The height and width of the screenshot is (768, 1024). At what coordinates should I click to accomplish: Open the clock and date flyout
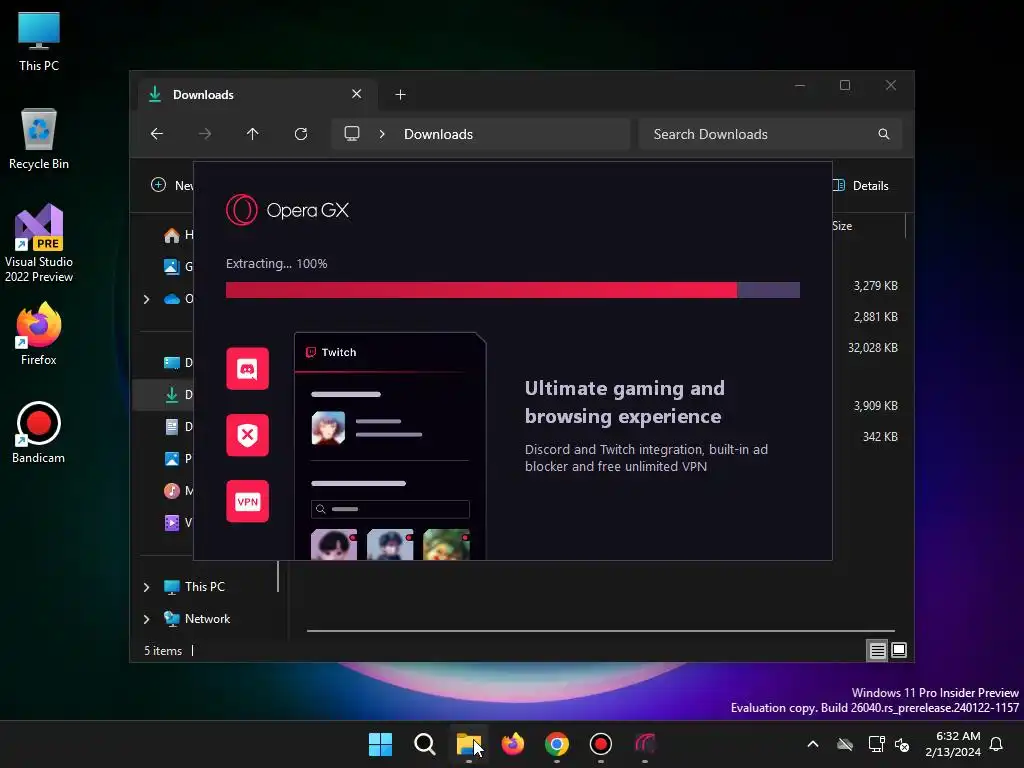(953, 744)
